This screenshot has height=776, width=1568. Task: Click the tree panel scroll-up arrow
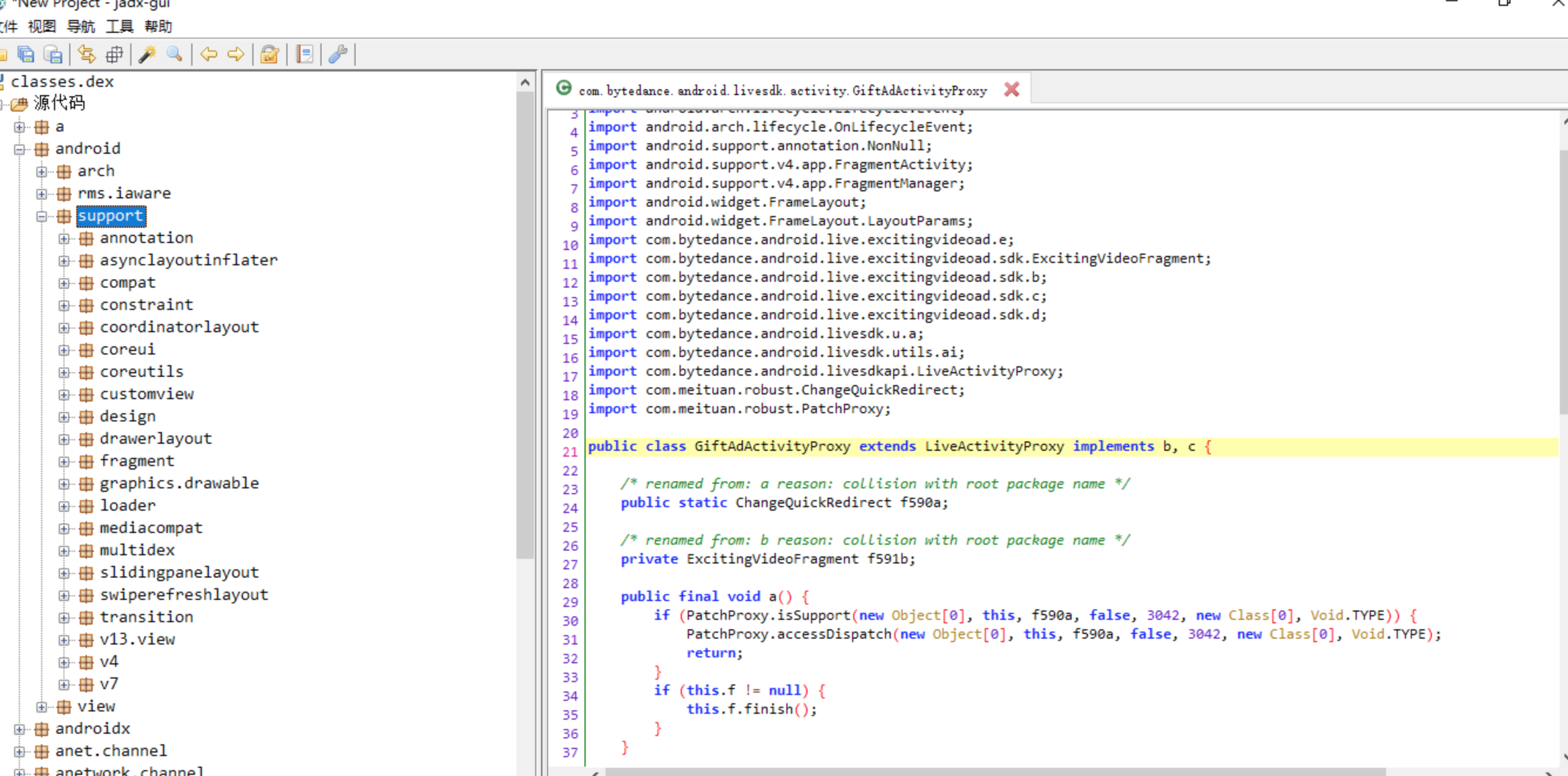click(x=525, y=82)
